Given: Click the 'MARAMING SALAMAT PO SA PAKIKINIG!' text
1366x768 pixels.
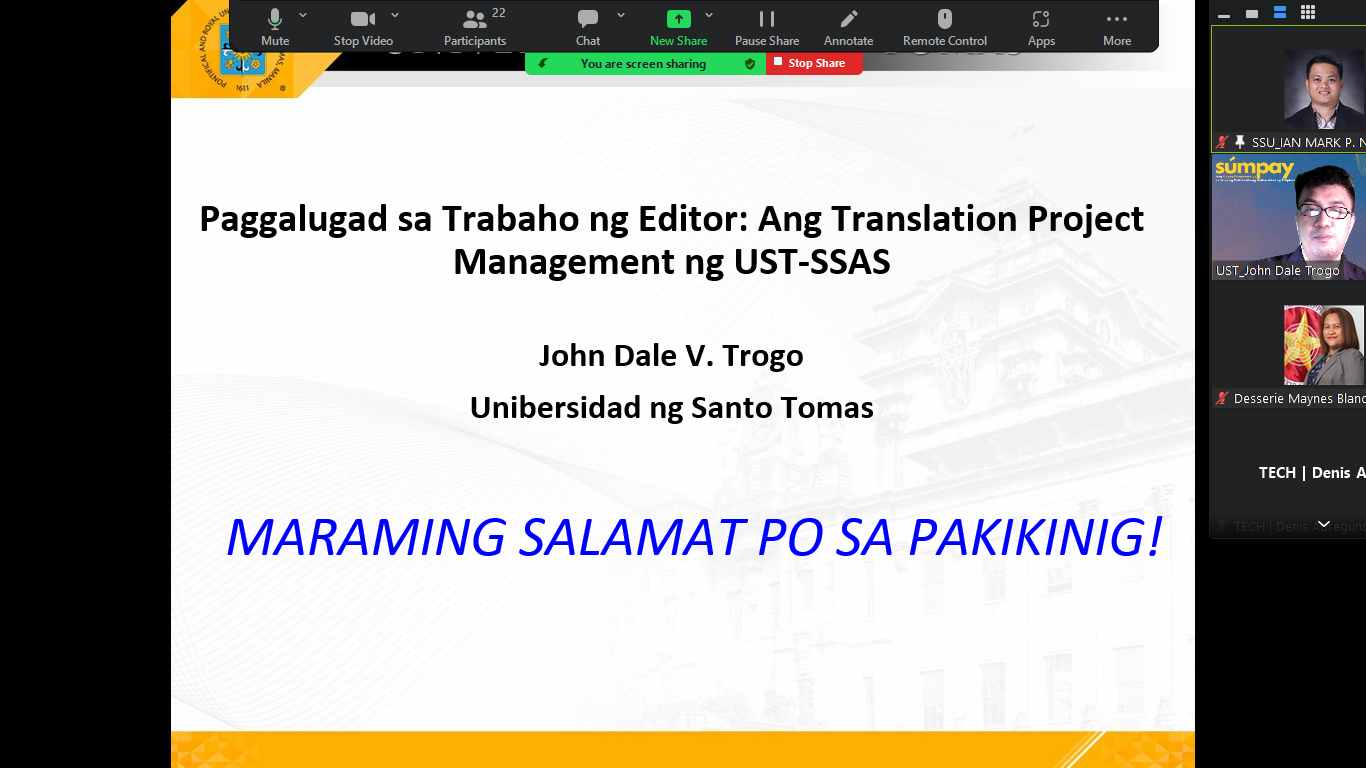Looking at the screenshot, I should click(x=694, y=537).
